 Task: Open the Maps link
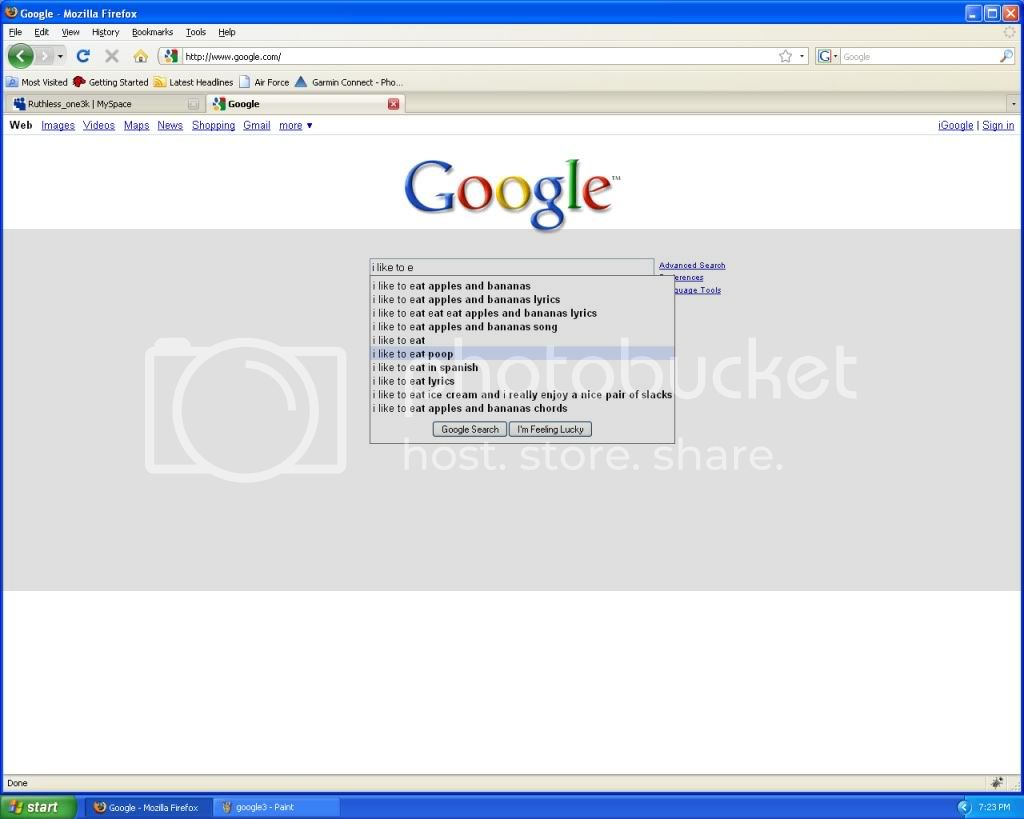[136, 125]
